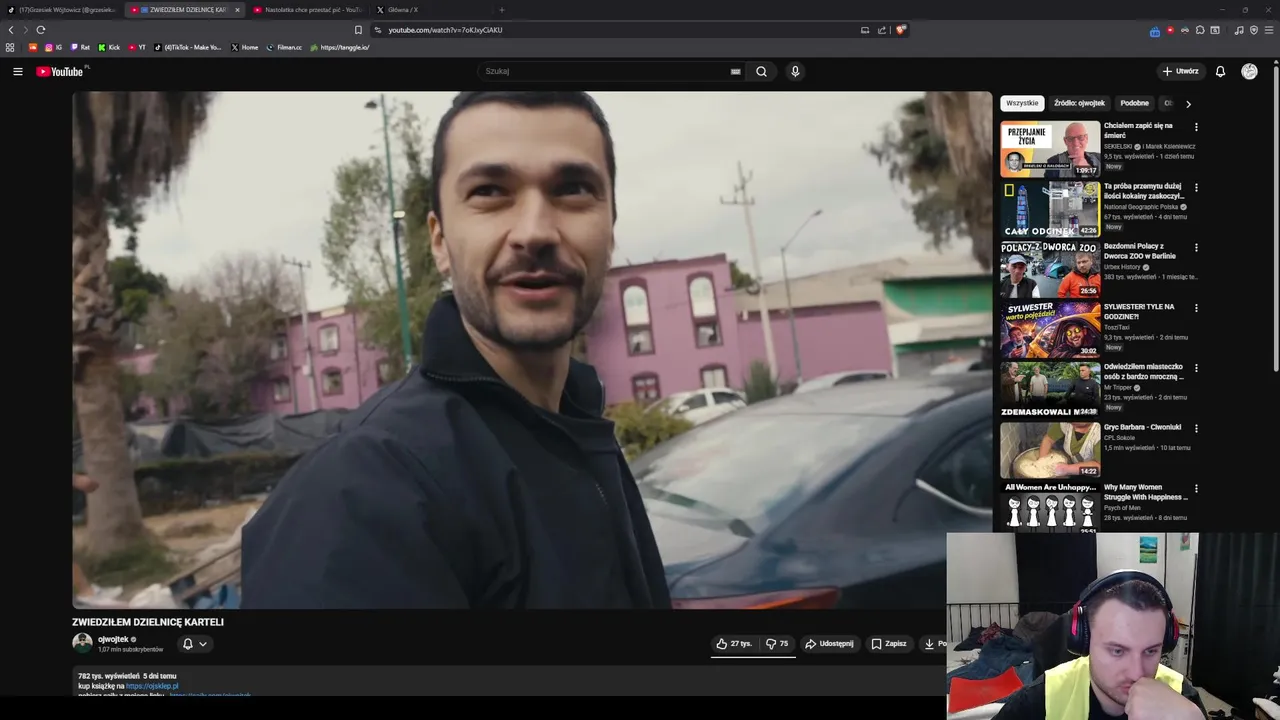Click the bookmark icon beside address bar
The width and height of the screenshot is (1280, 720).
[358, 30]
